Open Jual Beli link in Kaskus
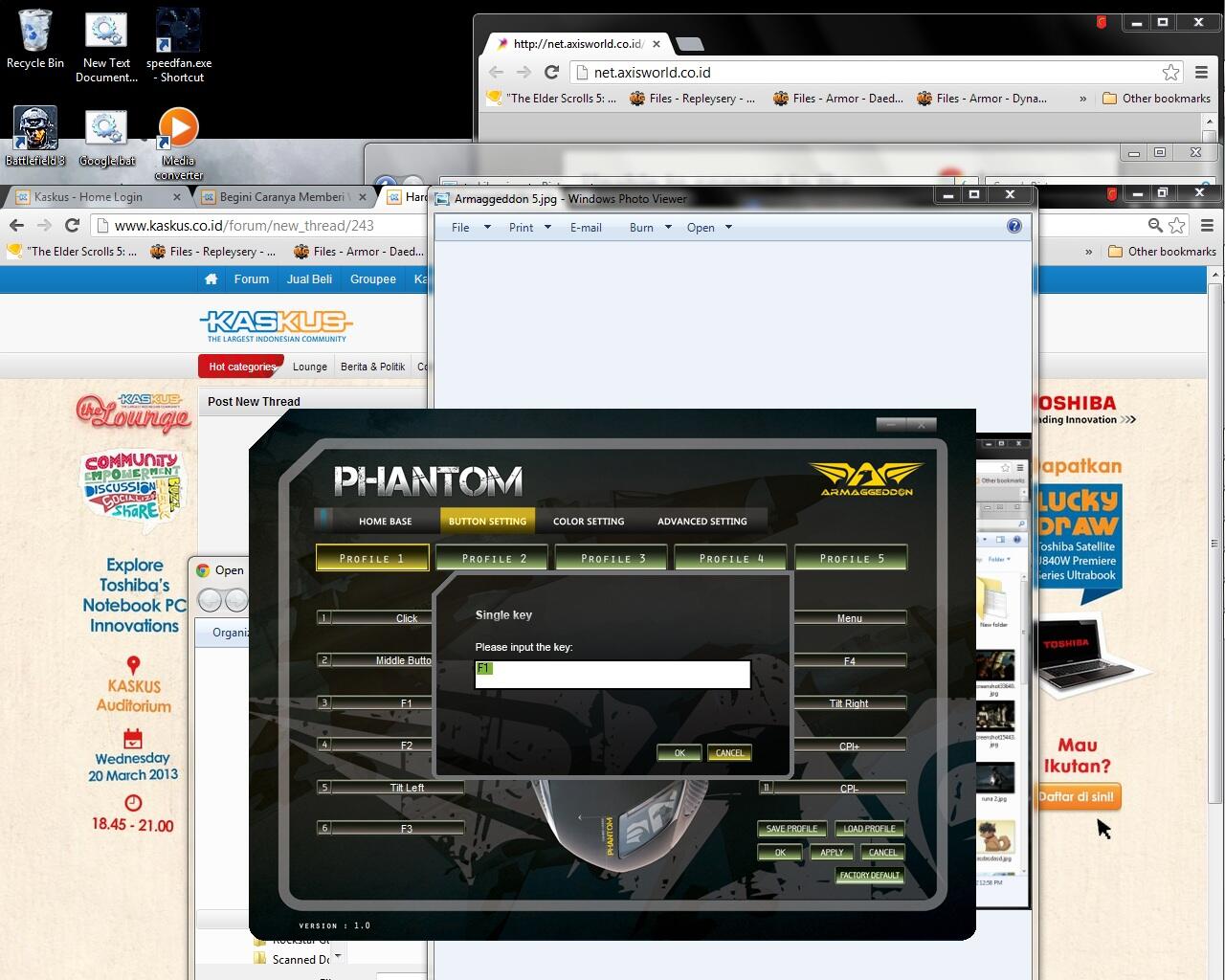The image size is (1225, 980). click(310, 279)
